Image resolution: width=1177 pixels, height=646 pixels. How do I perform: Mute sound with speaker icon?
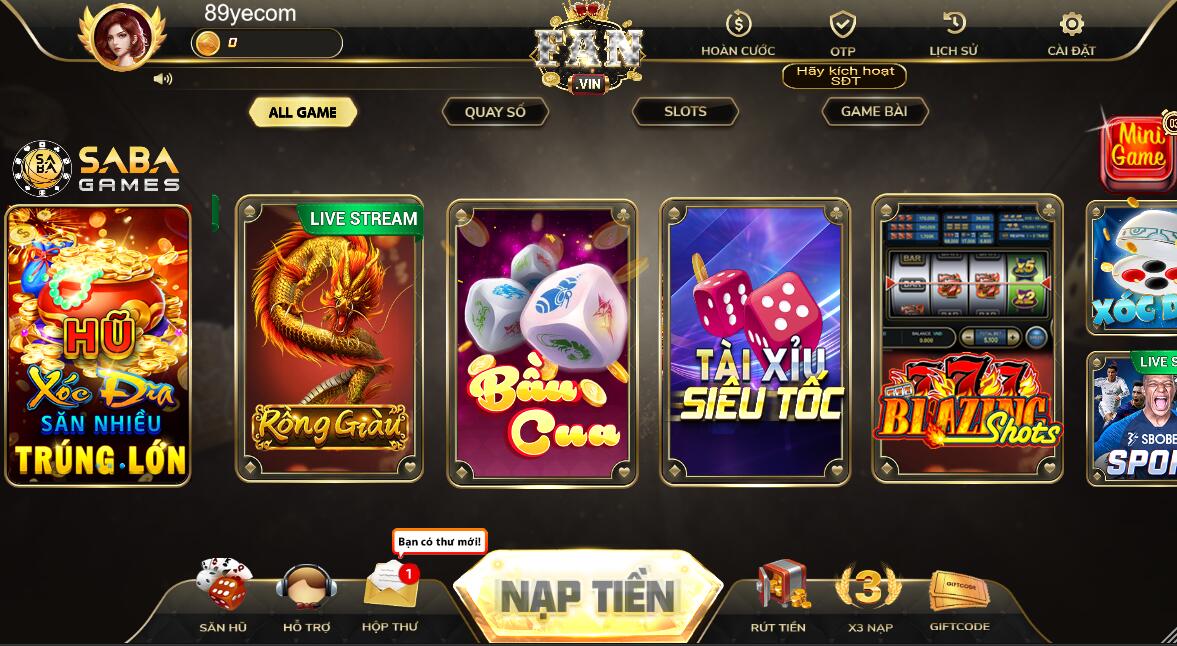point(162,79)
